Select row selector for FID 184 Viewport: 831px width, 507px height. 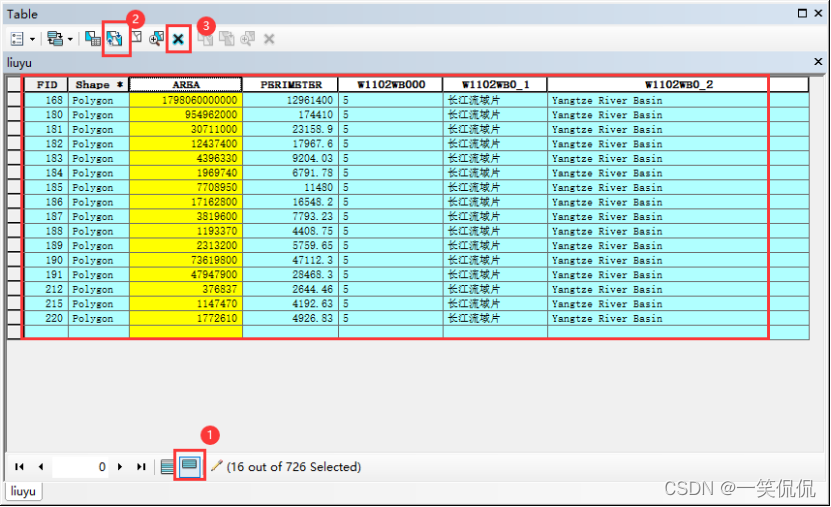(x=14, y=173)
